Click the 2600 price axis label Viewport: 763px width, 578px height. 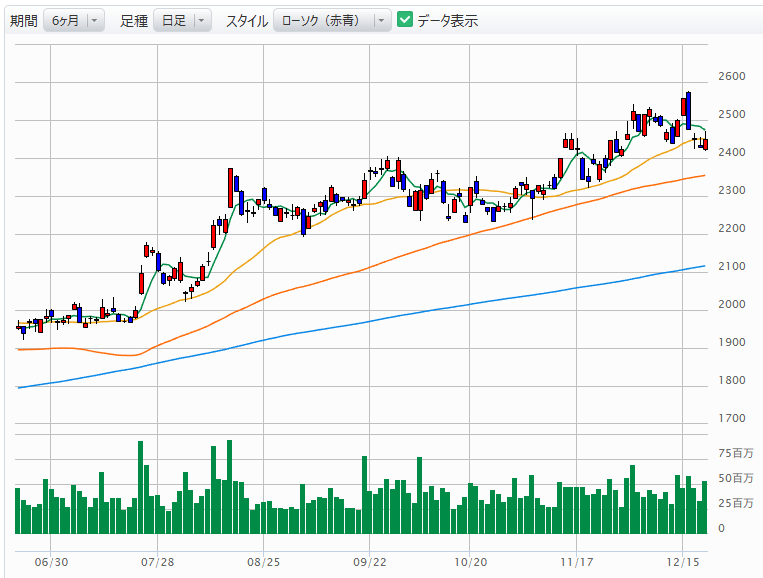coord(731,77)
